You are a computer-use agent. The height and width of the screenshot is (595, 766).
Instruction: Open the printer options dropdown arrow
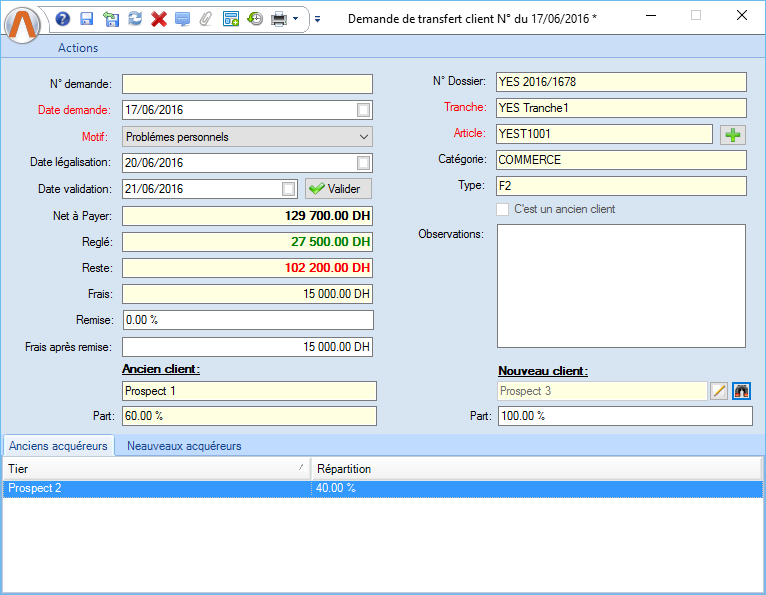[295, 19]
